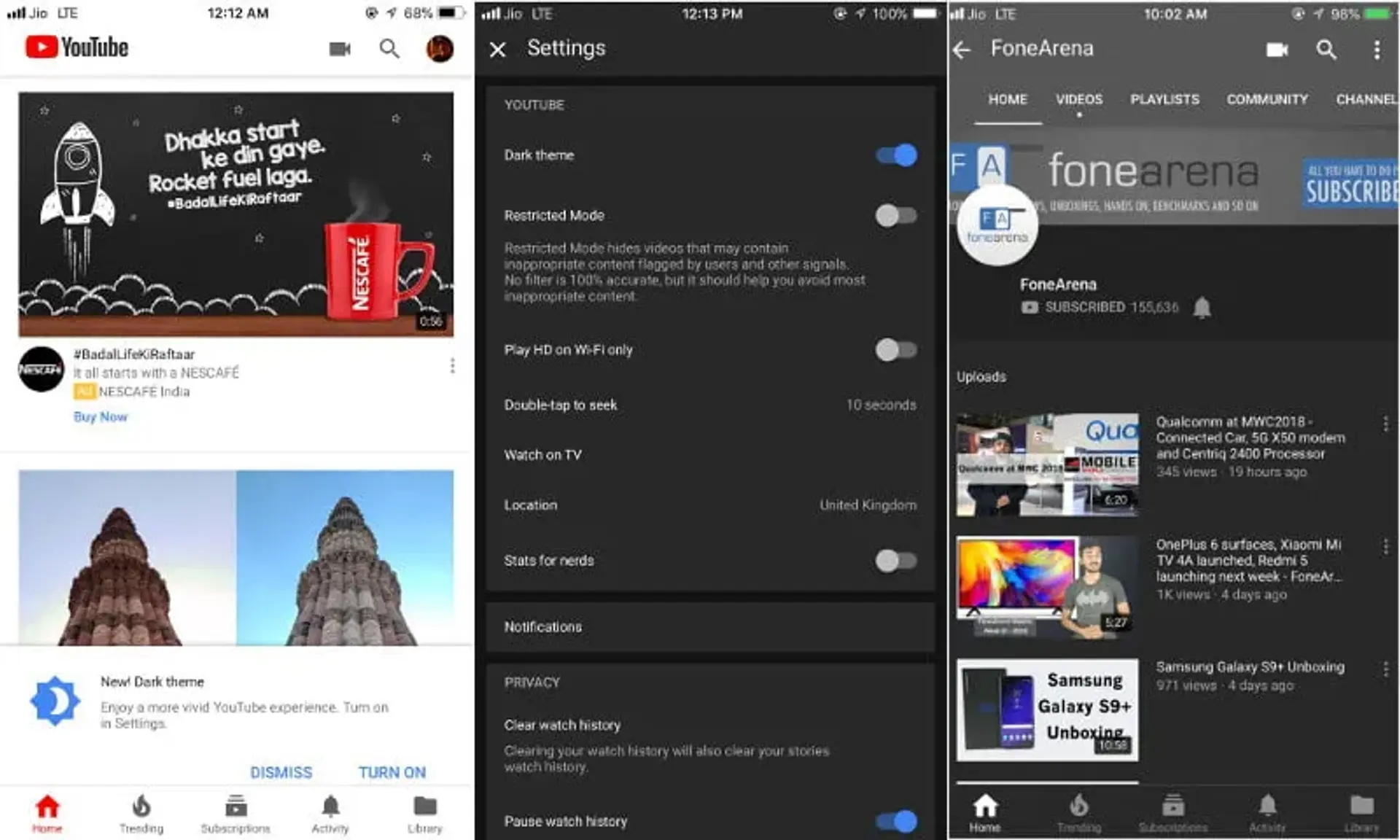Open search icon on FoneArena screen
Screen dimensions: 1400x840
[1326, 50]
